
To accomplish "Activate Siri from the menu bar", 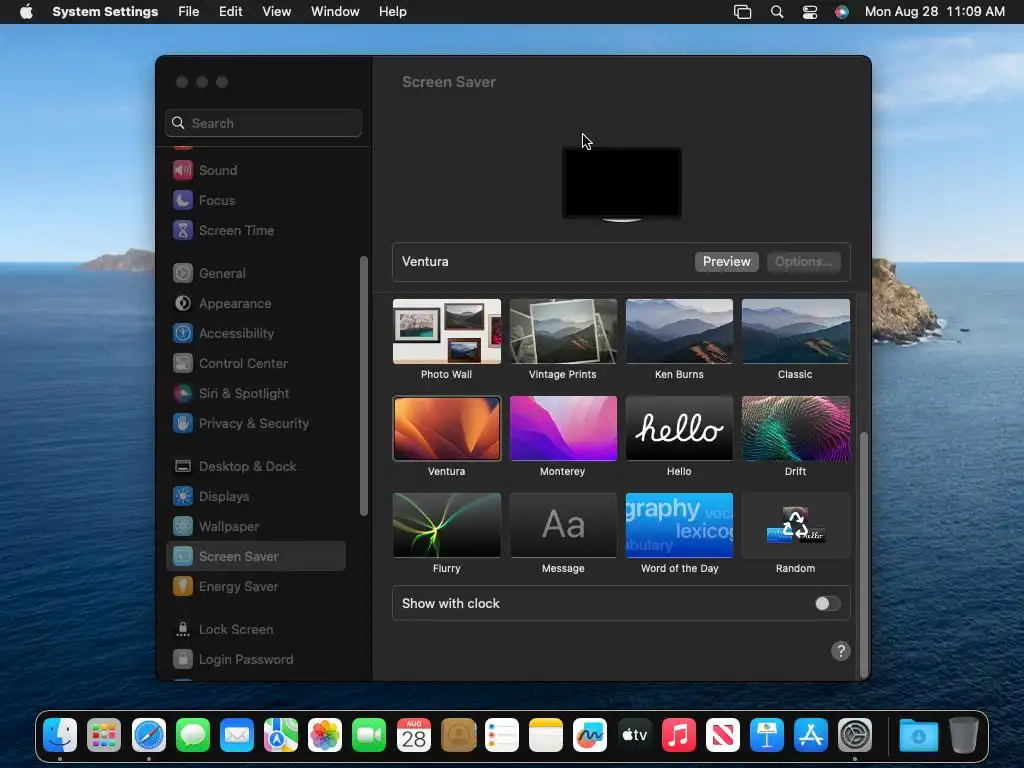I will pyautogui.click(x=842, y=12).
